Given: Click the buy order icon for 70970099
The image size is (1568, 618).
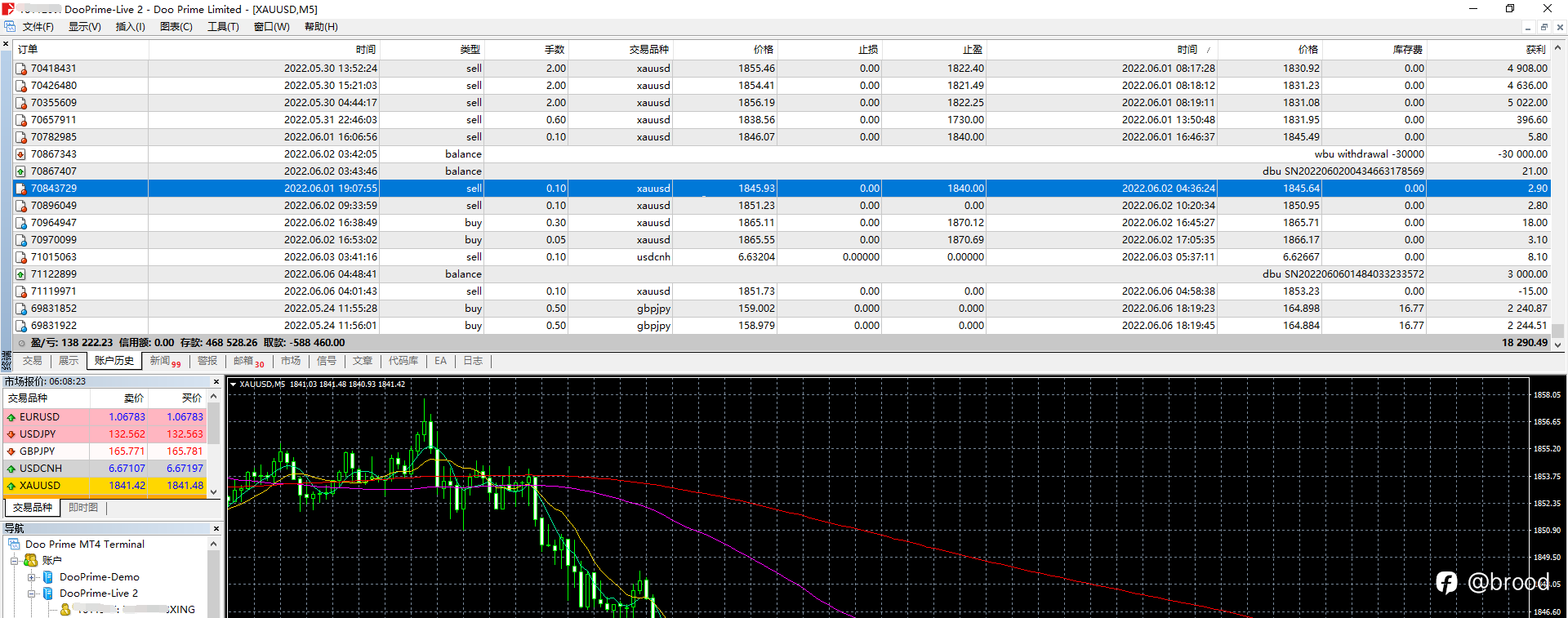Looking at the screenshot, I should coord(21,240).
